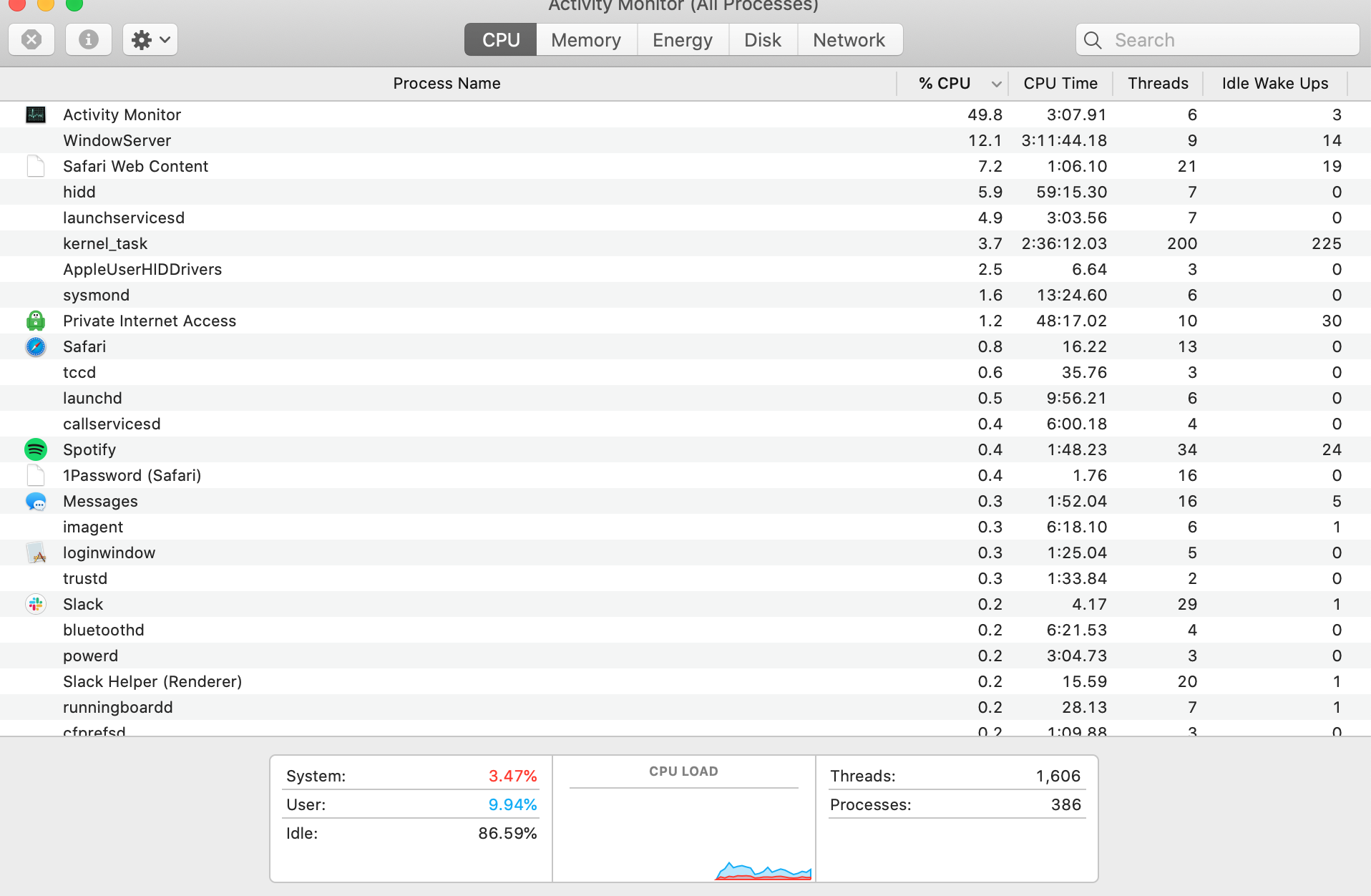Toggle the % CPU sort direction arrow

tap(996, 84)
